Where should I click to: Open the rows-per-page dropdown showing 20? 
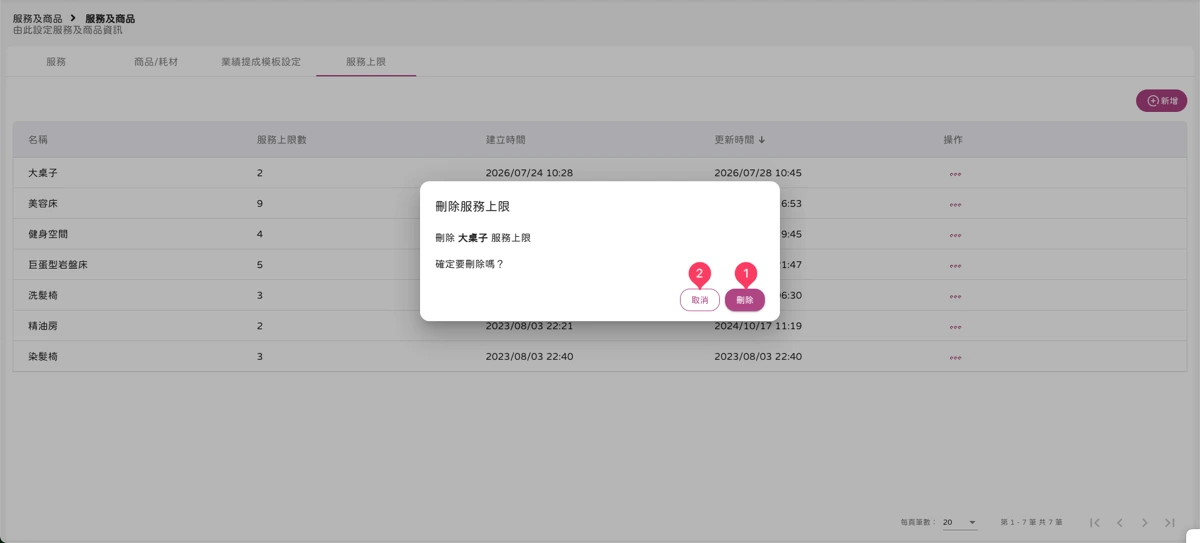(x=959, y=522)
